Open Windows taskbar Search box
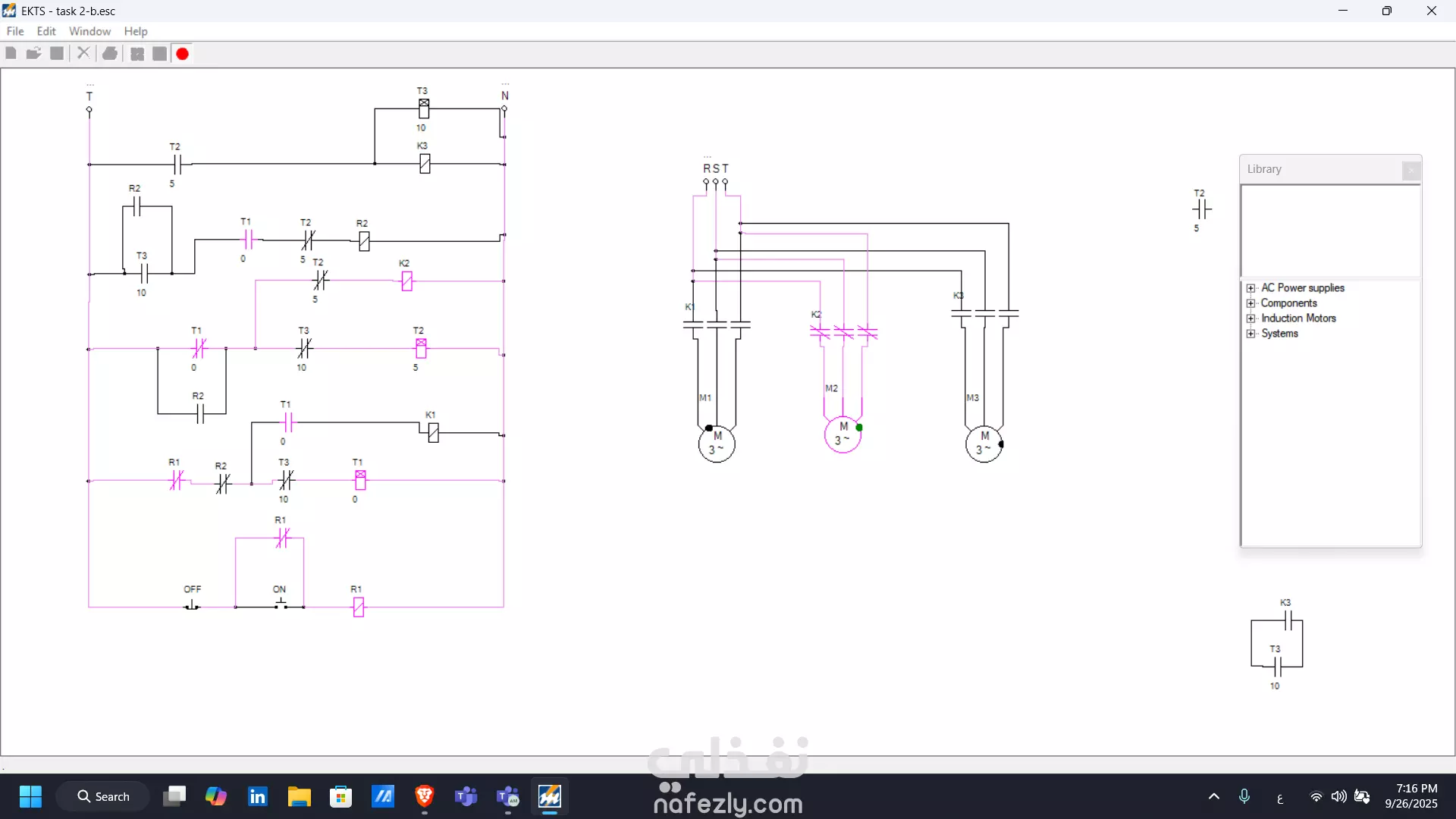 (103, 796)
